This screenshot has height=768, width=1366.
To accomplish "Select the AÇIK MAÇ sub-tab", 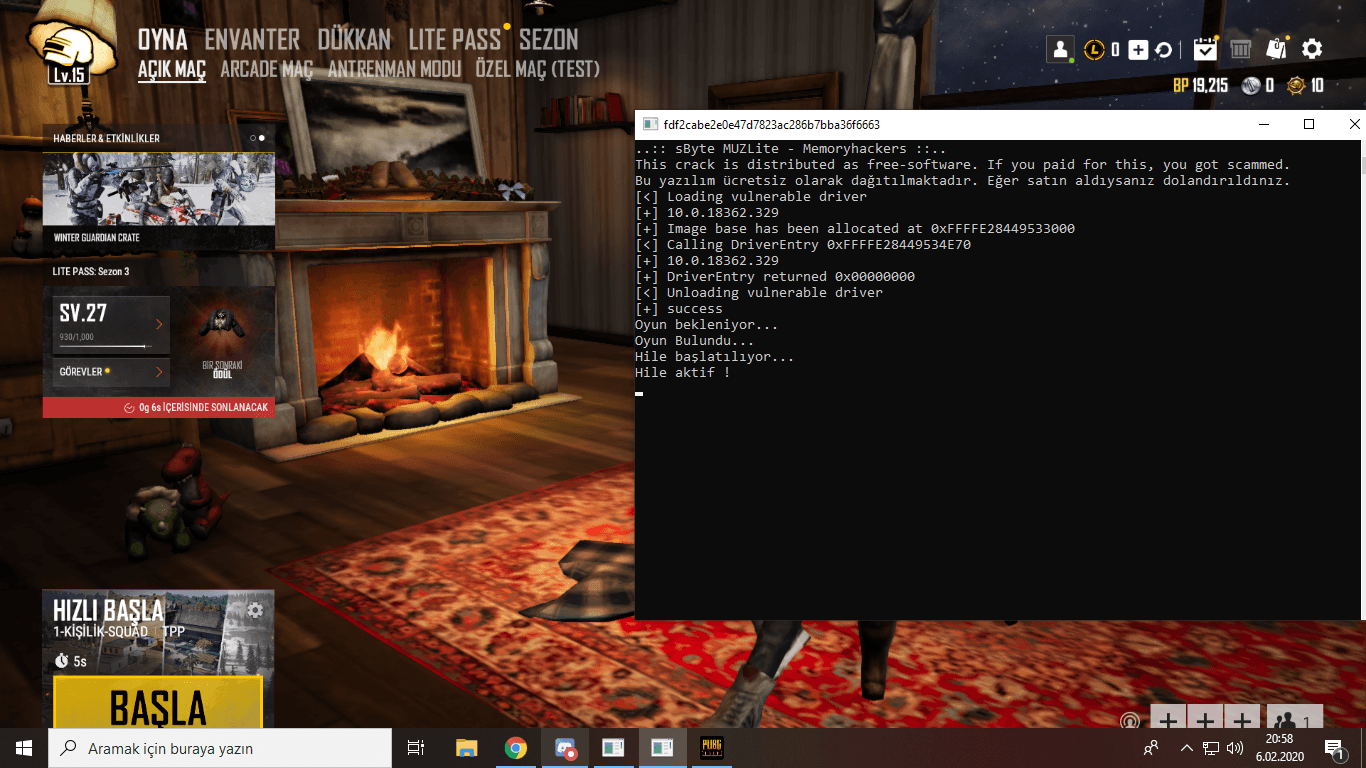I will [x=172, y=69].
